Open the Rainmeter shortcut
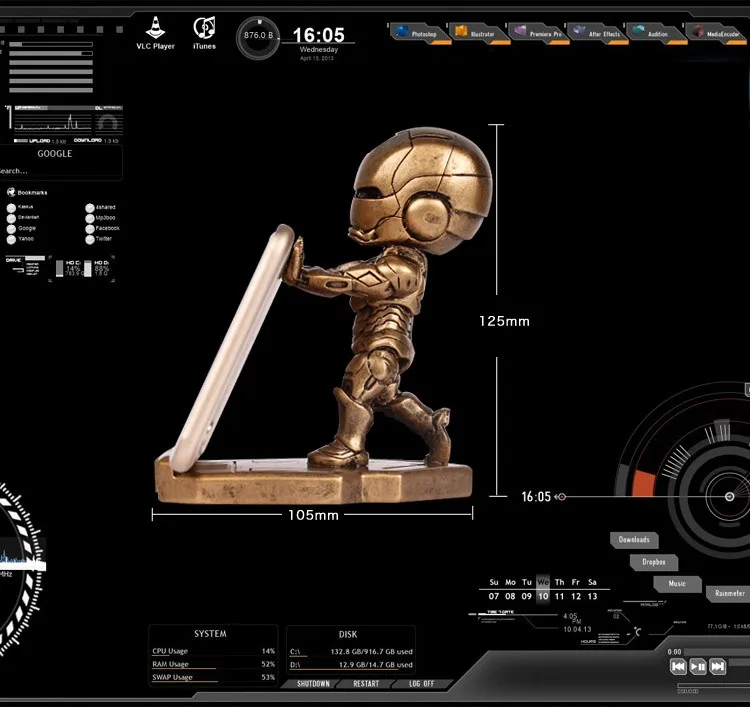750x707 pixels. [x=729, y=593]
